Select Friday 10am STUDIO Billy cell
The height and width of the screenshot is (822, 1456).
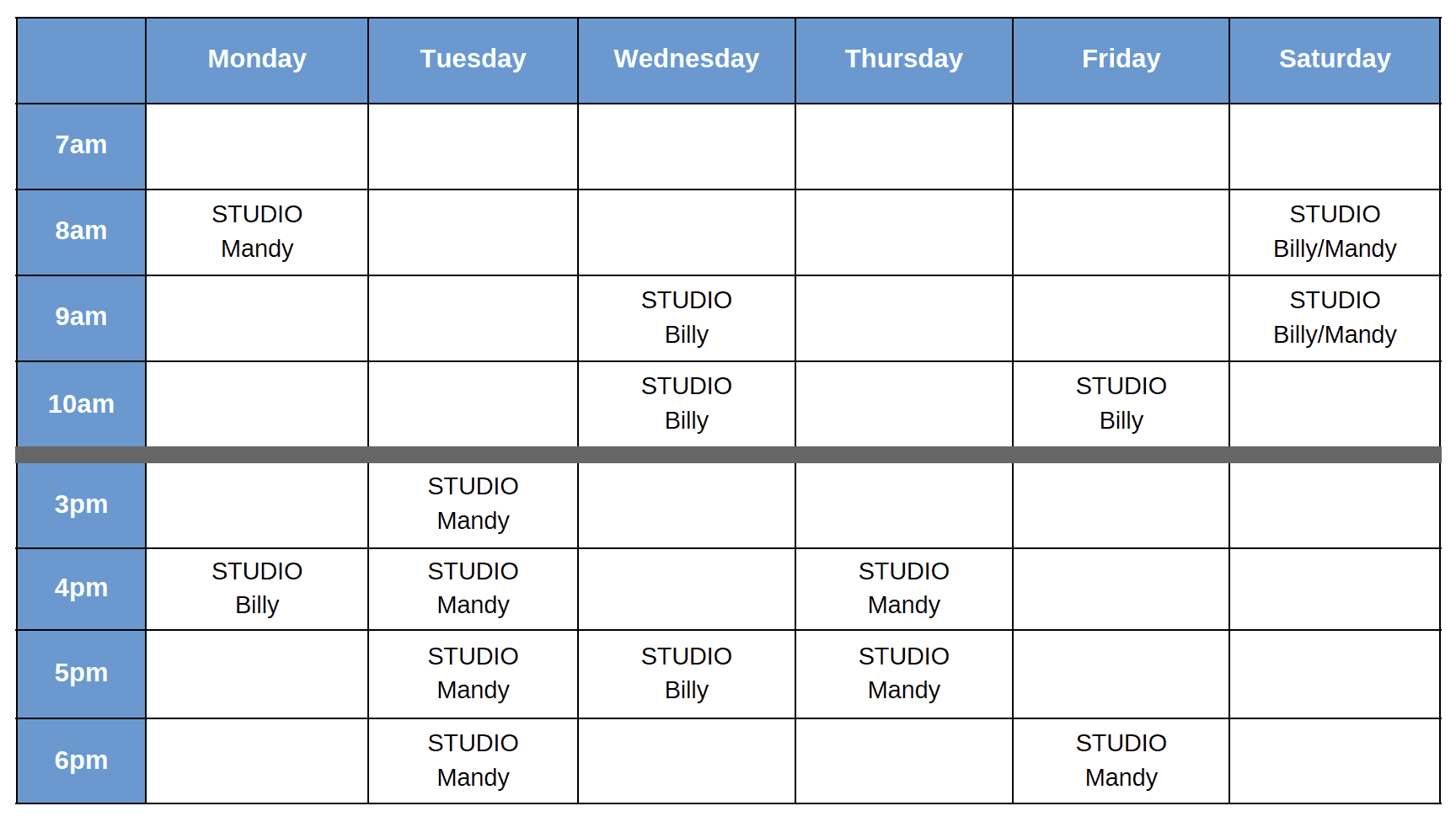(1121, 404)
